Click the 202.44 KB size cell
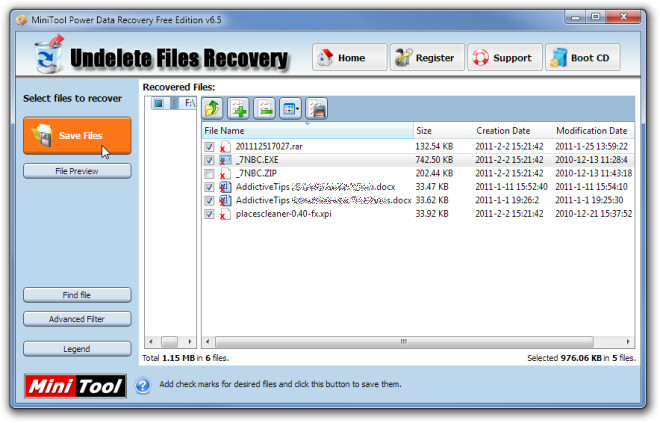The height and width of the screenshot is (423, 660). point(434,173)
